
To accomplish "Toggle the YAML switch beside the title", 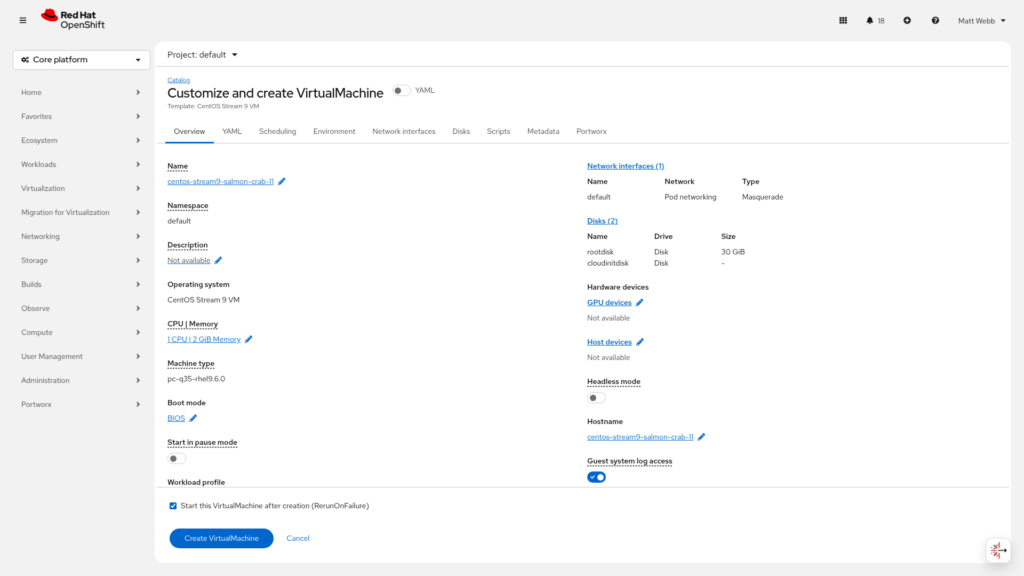I will coord(401,90).
